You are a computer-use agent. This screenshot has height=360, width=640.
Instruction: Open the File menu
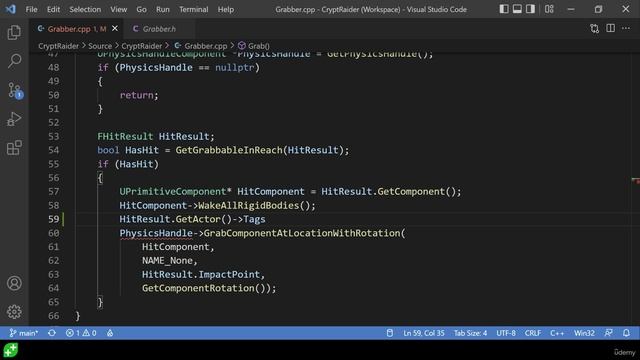31,9
